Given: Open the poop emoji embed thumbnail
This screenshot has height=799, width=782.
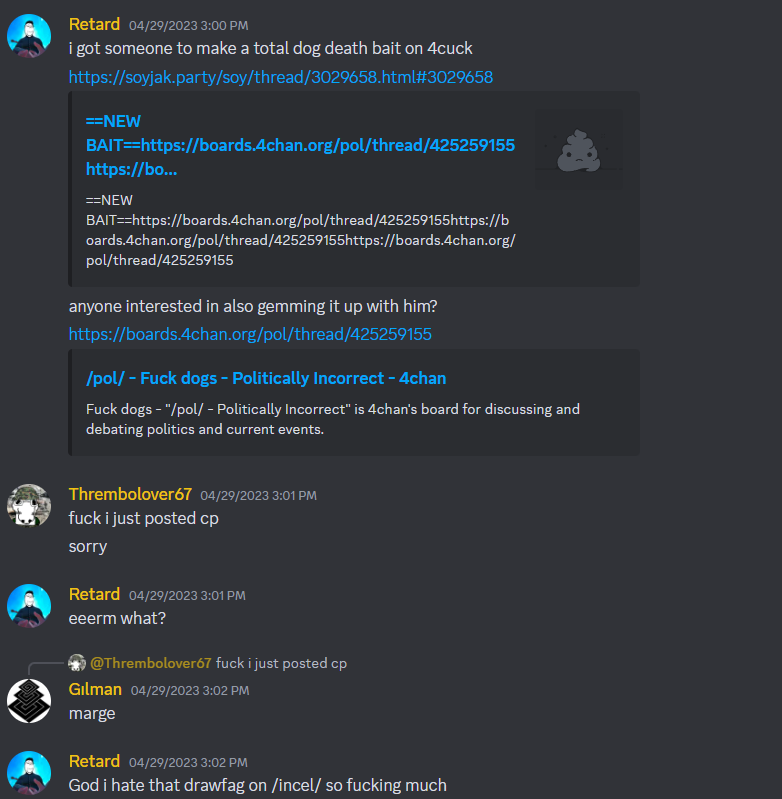Looking at the screenshot, I should [579, 149].
